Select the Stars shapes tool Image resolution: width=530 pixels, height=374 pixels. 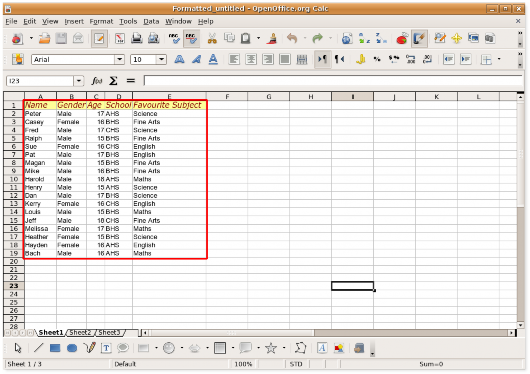click(x=271, y=348)
